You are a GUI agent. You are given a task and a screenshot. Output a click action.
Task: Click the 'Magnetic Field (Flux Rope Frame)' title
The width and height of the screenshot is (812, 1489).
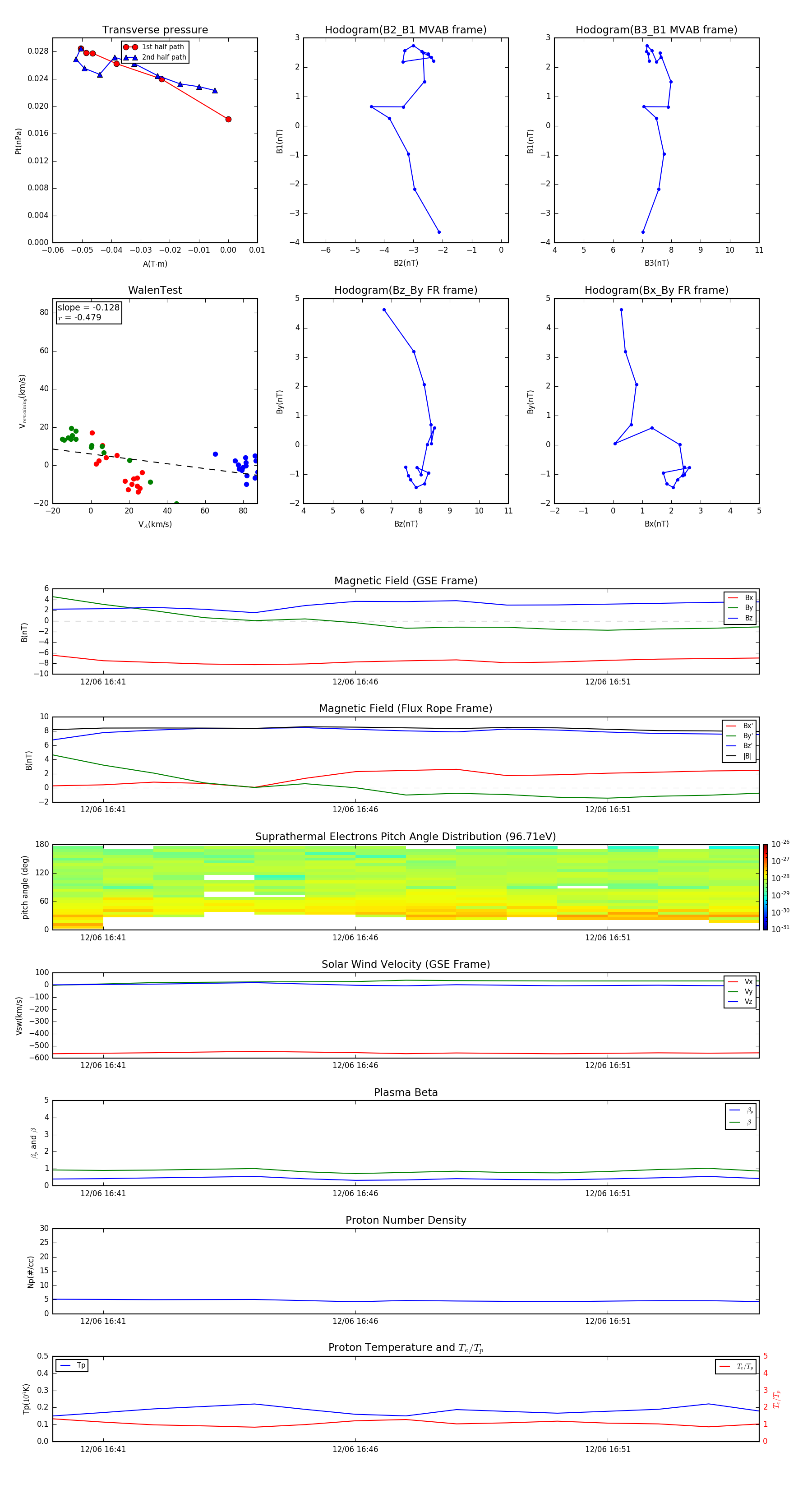406,709
